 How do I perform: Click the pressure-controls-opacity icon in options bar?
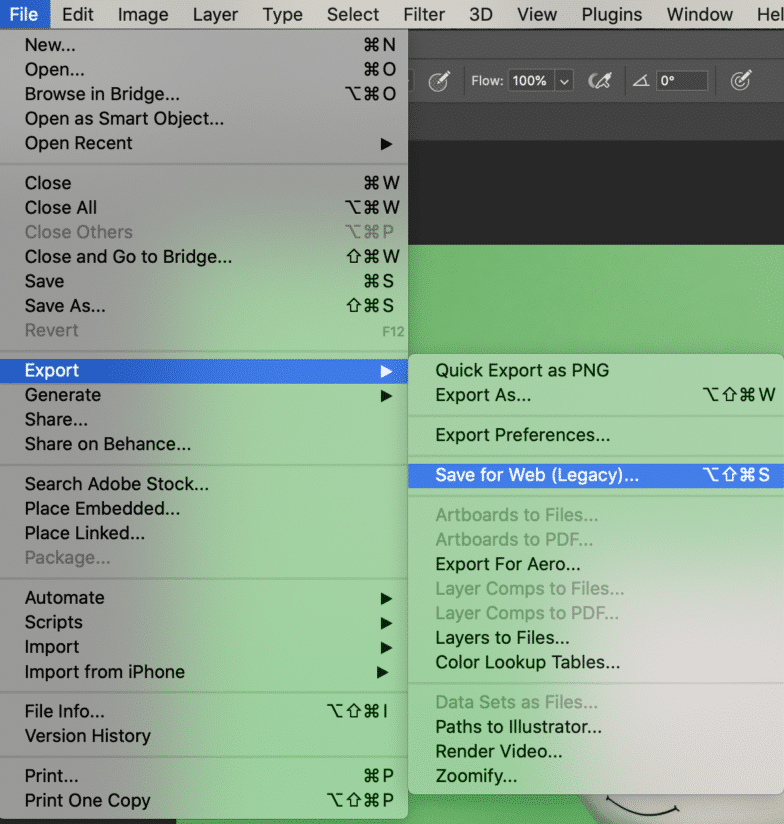click(438, 81)
